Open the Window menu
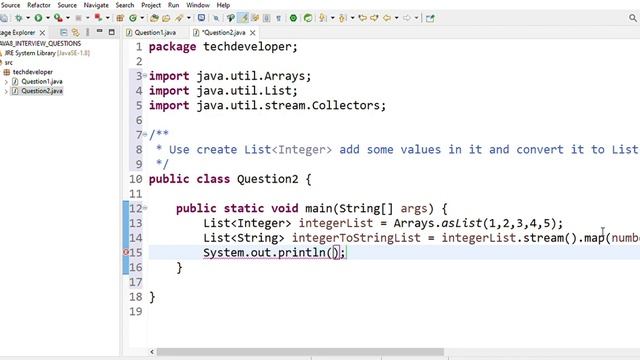640x360 pixels. coord(198,5)
